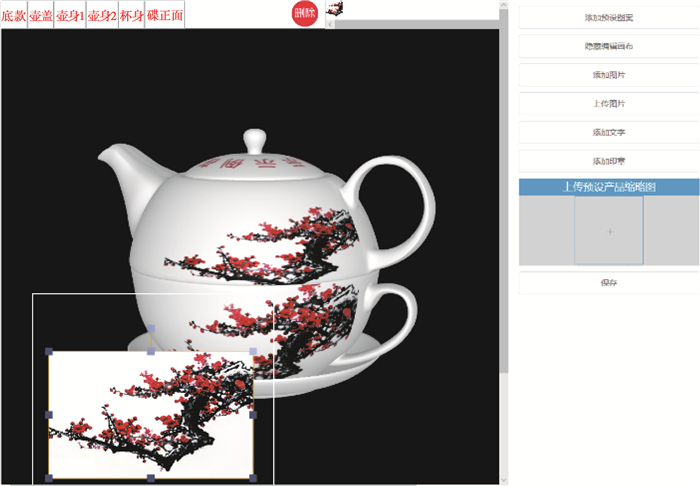Switch to the 壶身2 tab

coord(102,15)
